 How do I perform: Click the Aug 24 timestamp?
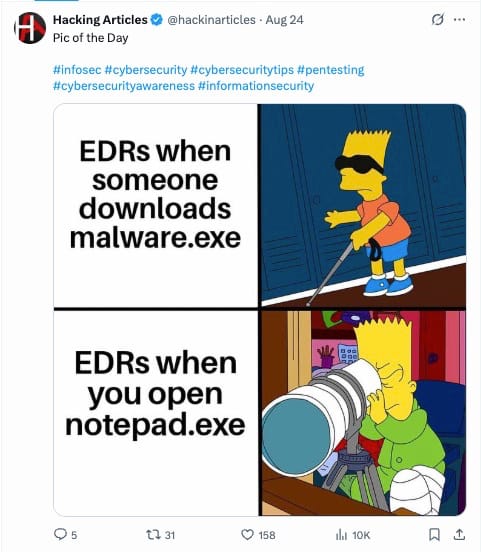285,20
